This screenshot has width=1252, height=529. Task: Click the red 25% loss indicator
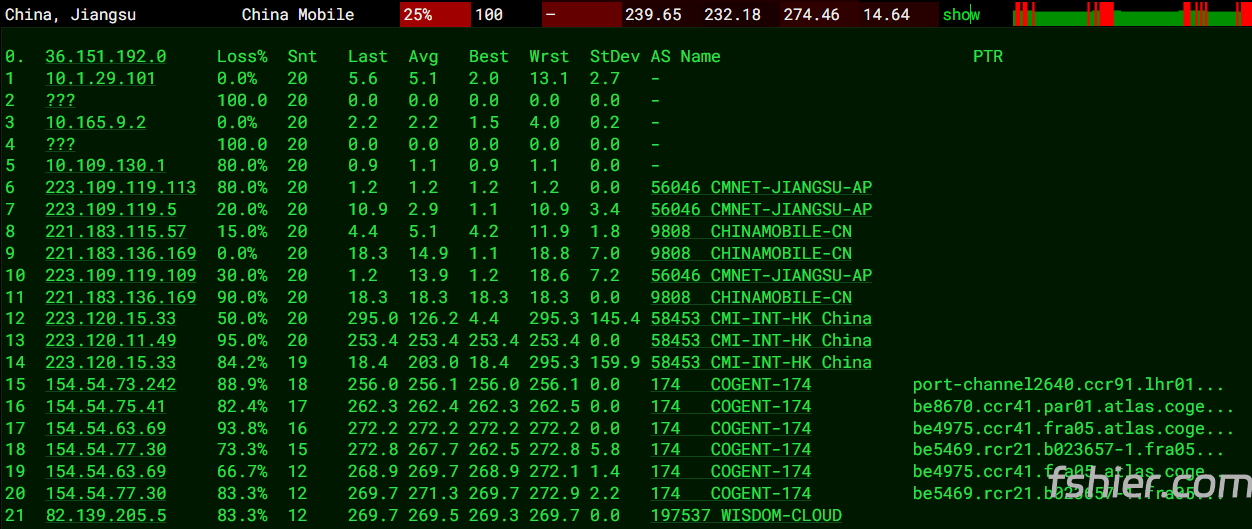click(434, 15)
